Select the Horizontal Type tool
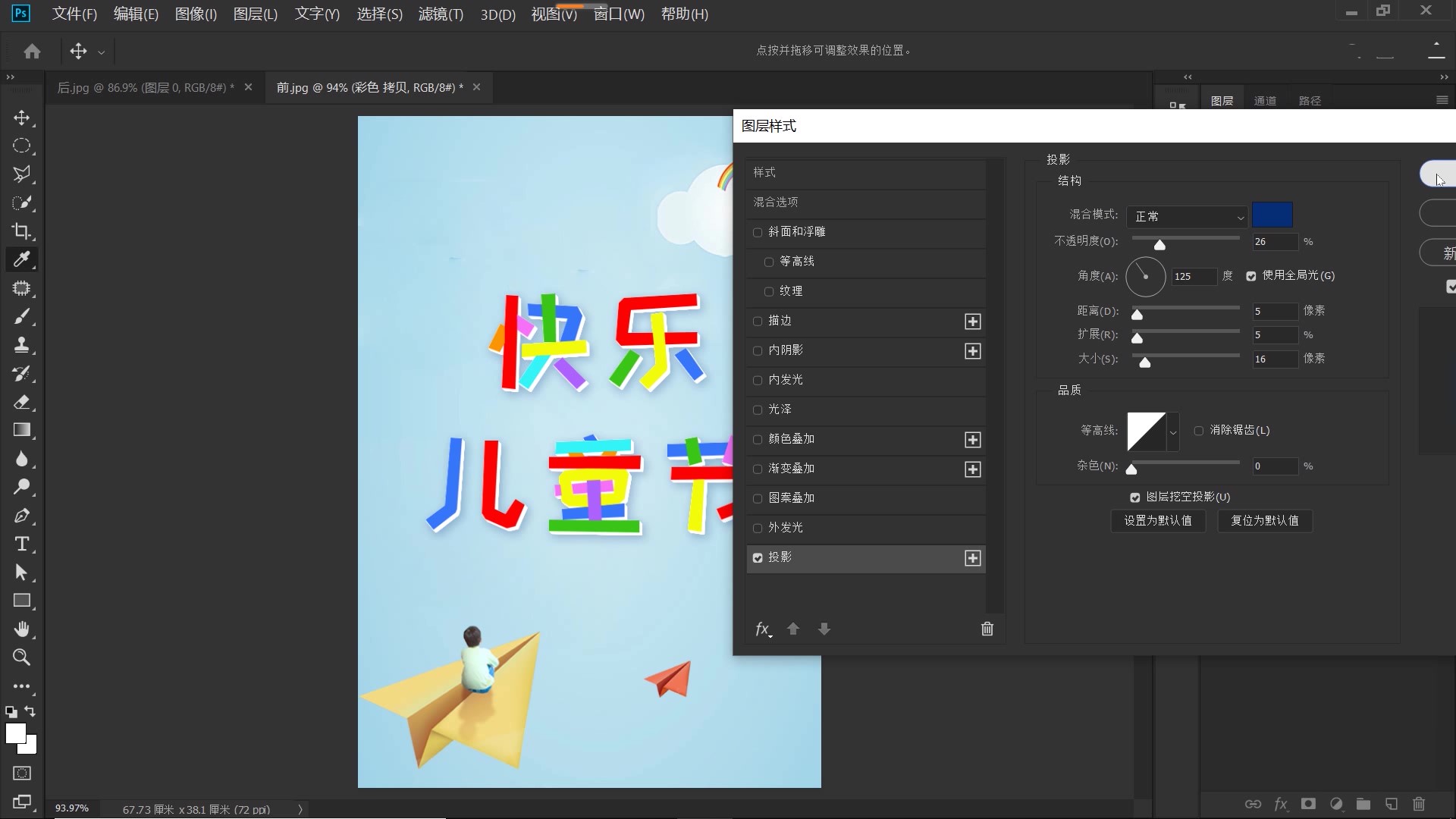Viewport: 1456px width, 819px height. click(x=21, y=544)
